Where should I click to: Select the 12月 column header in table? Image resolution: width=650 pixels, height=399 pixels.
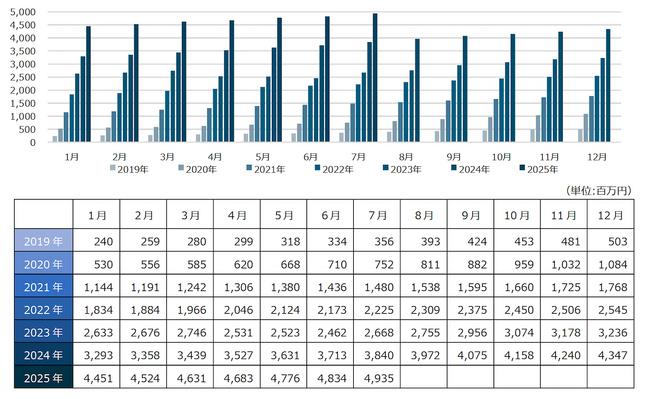pos(611,215)
